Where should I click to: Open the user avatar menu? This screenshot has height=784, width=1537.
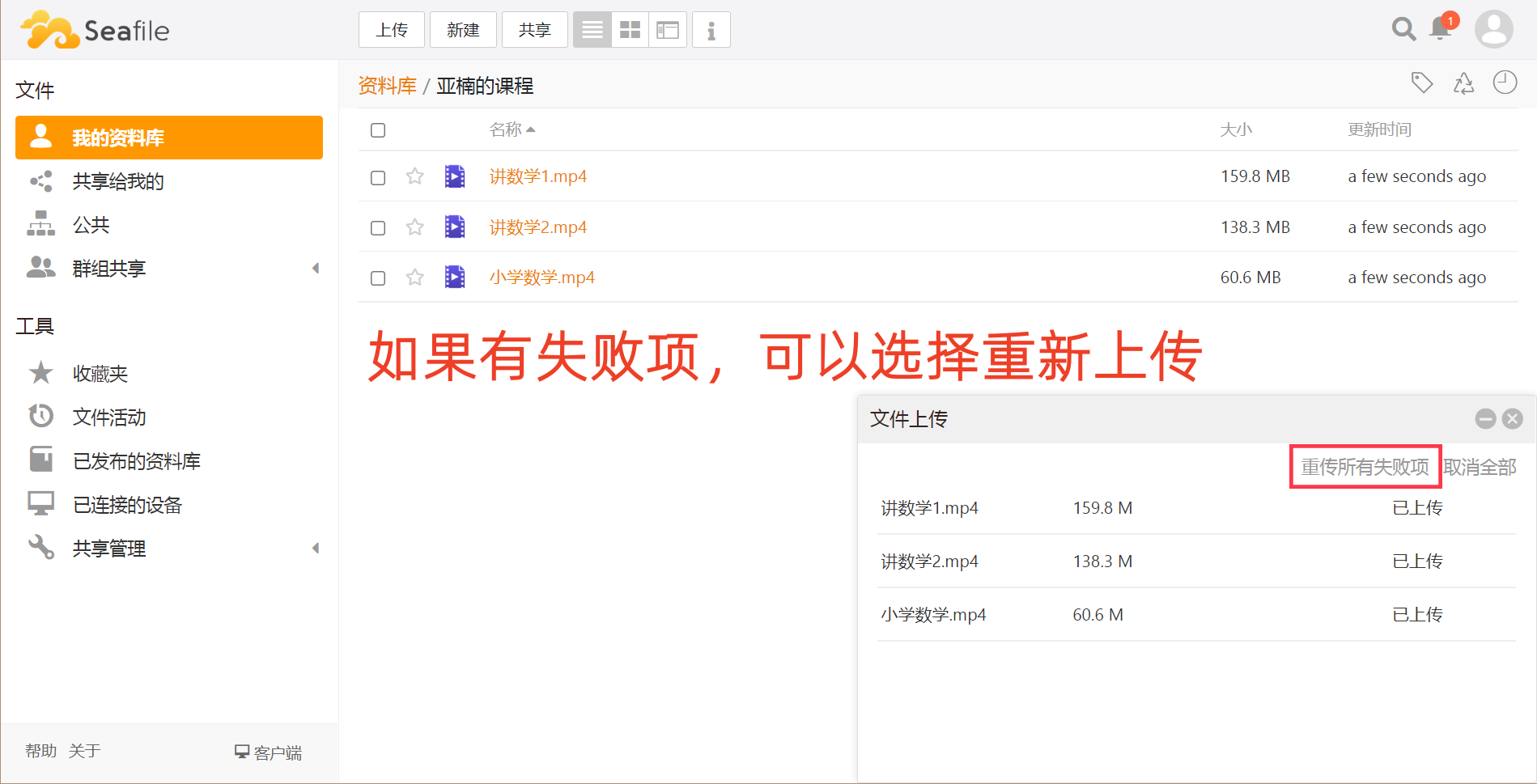pyautogui.click(x=1493, y=30)
